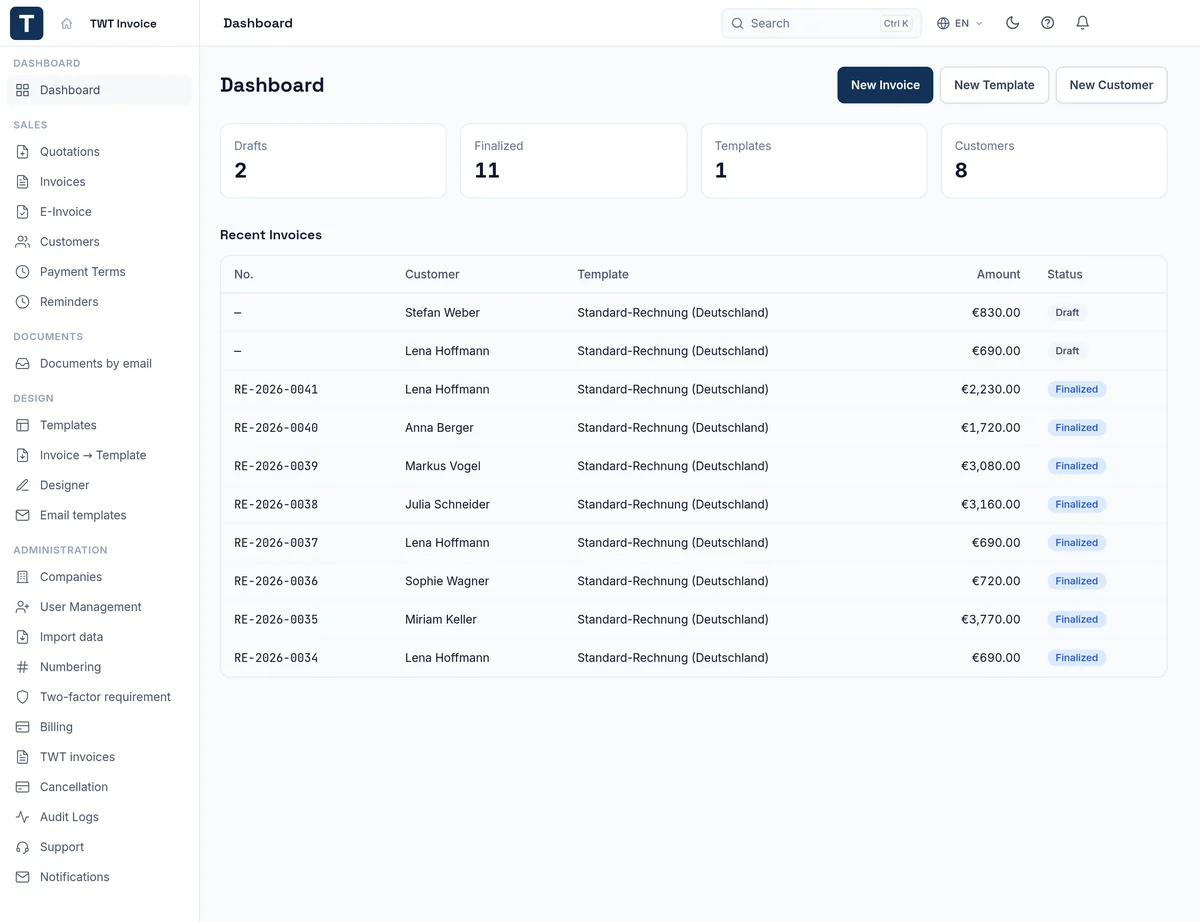
Task: Open Customers menu item
Action: 100,242
